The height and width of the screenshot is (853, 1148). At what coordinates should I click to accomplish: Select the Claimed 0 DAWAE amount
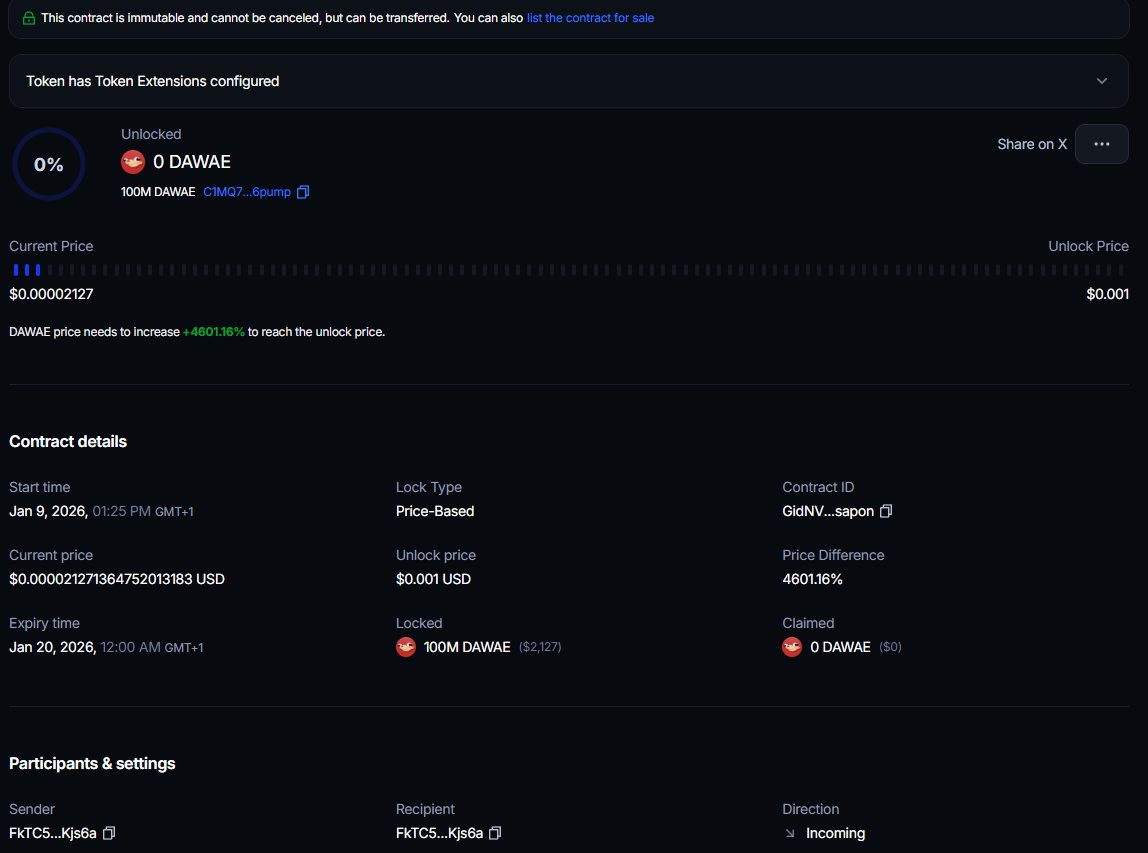840,647
